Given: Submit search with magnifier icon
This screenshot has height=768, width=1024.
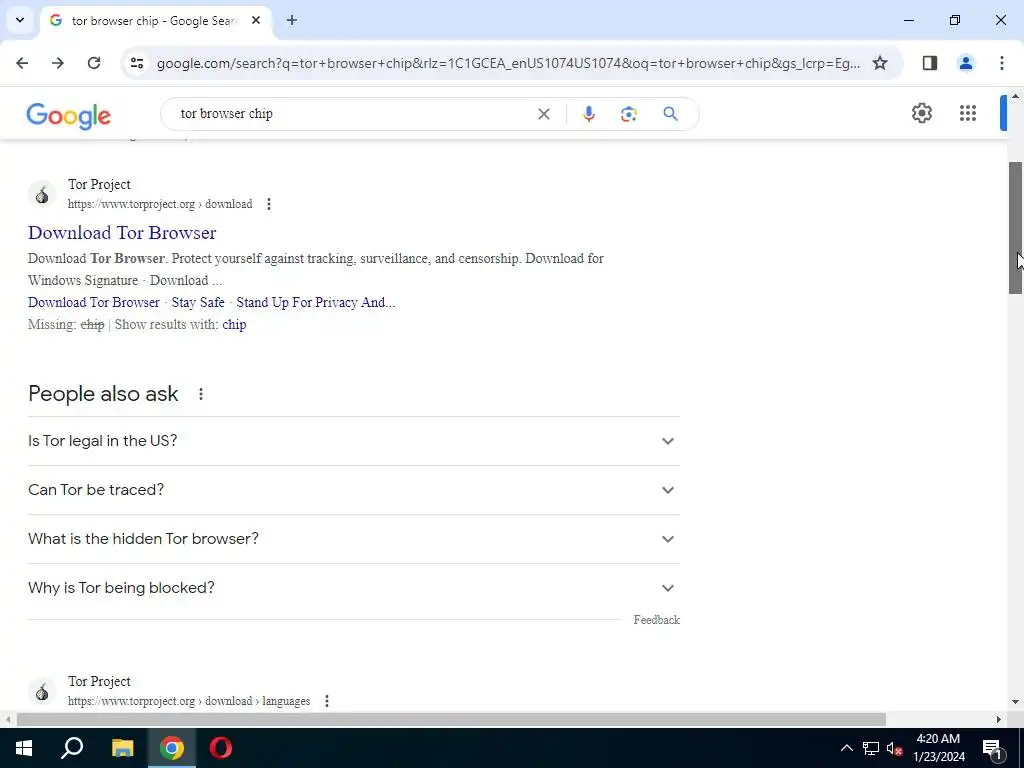Looking at the screenshot, I should [x=670, y=114].
